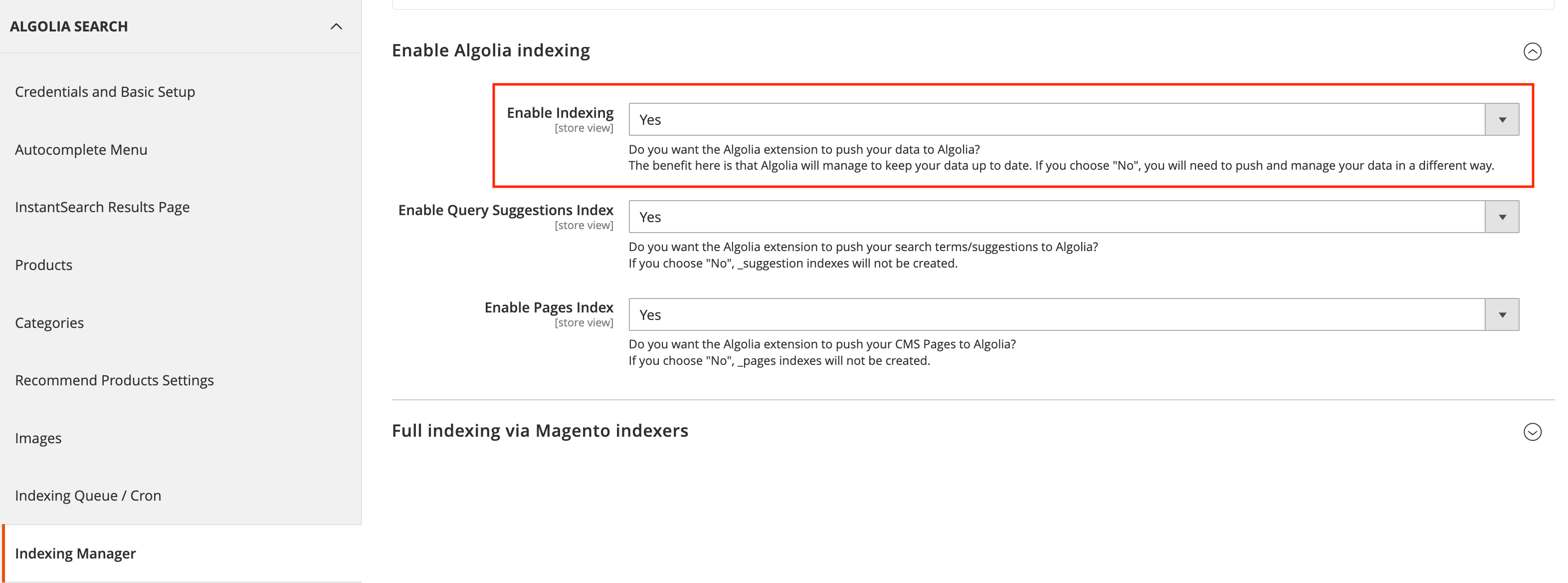
Task: Open the Categories configuration section
Action: pyautogui.click(x=49, y=322)
